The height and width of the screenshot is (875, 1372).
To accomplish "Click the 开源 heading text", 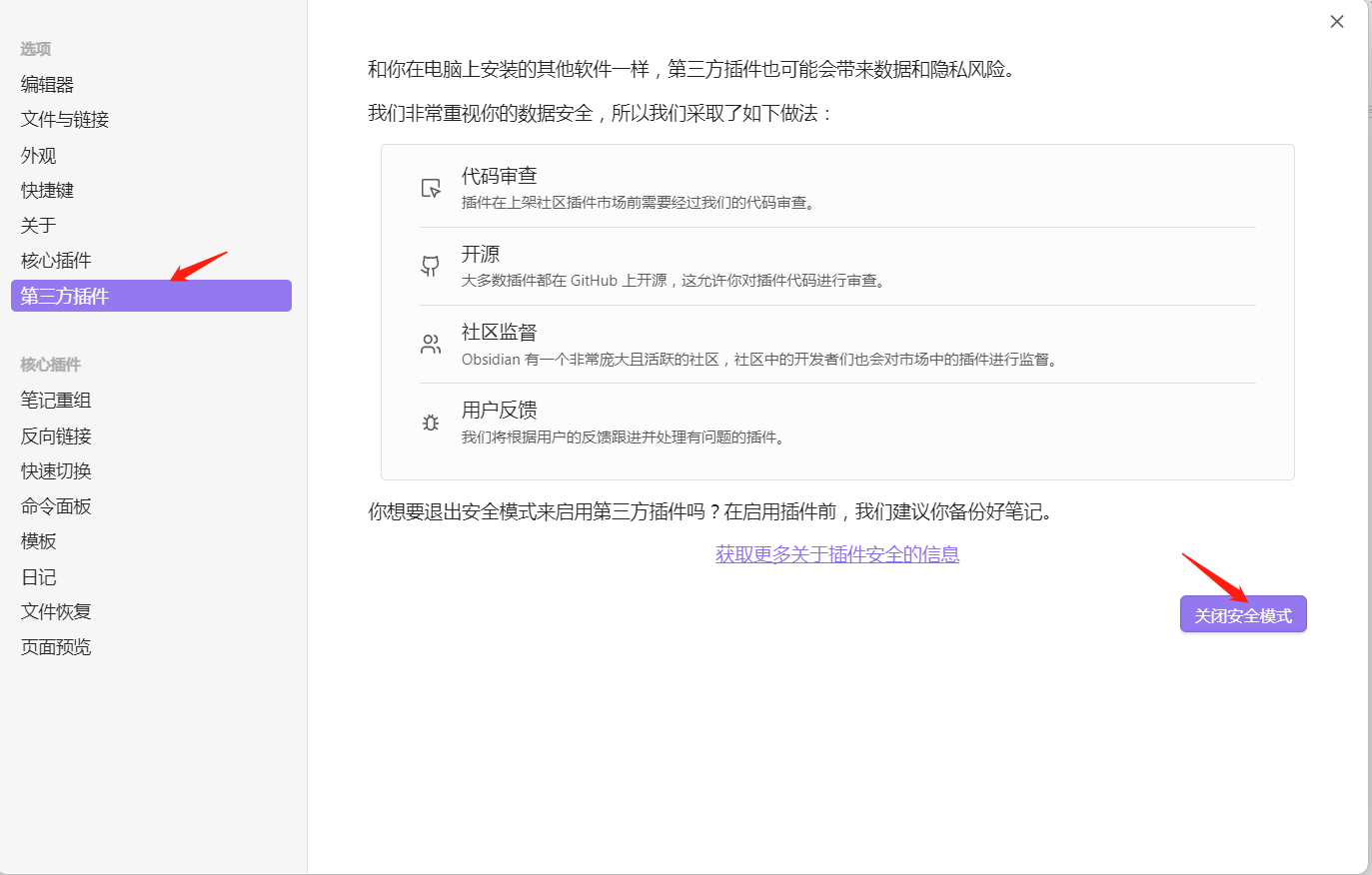I will (x=481, y=254).
